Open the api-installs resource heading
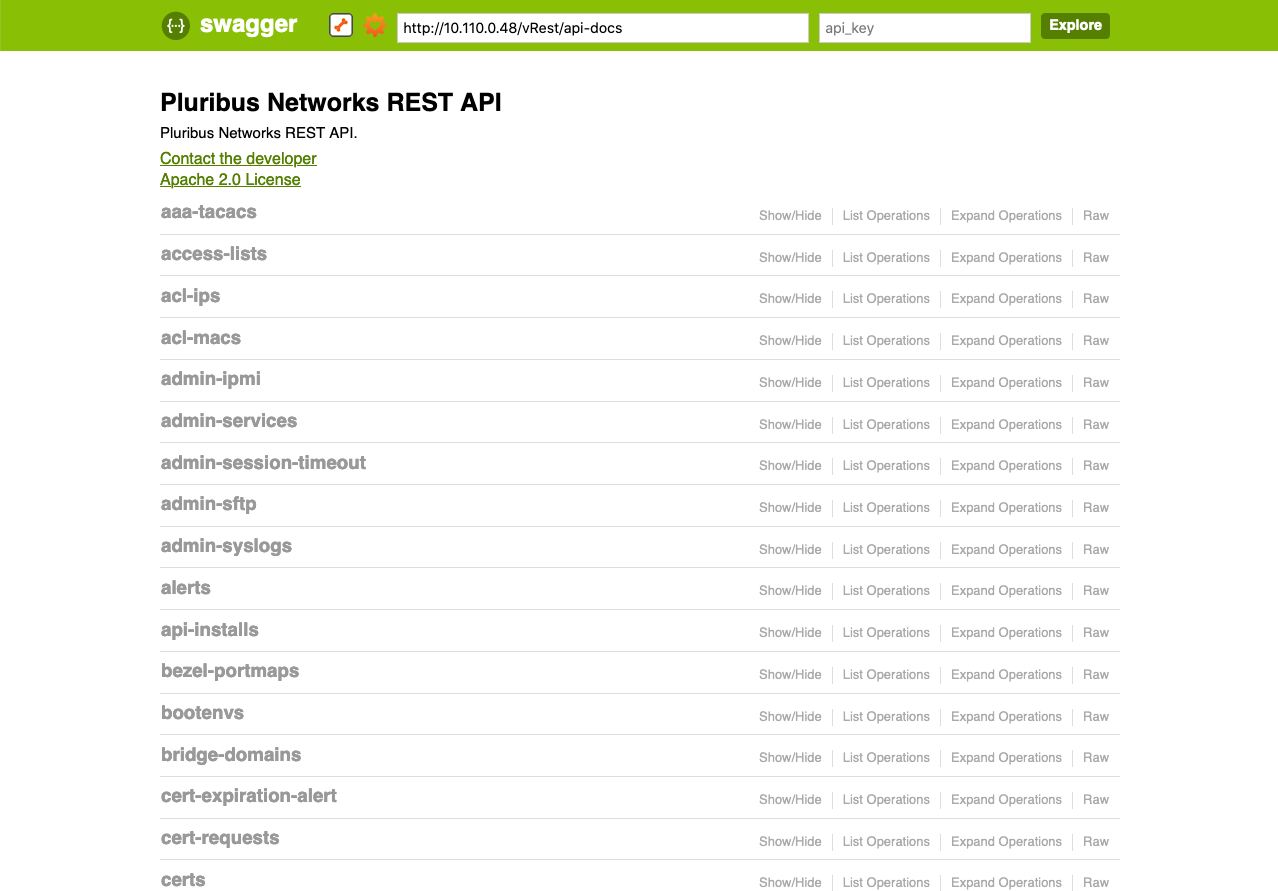Viewport: 1278px width, 891px height. [x=210, y=630]
